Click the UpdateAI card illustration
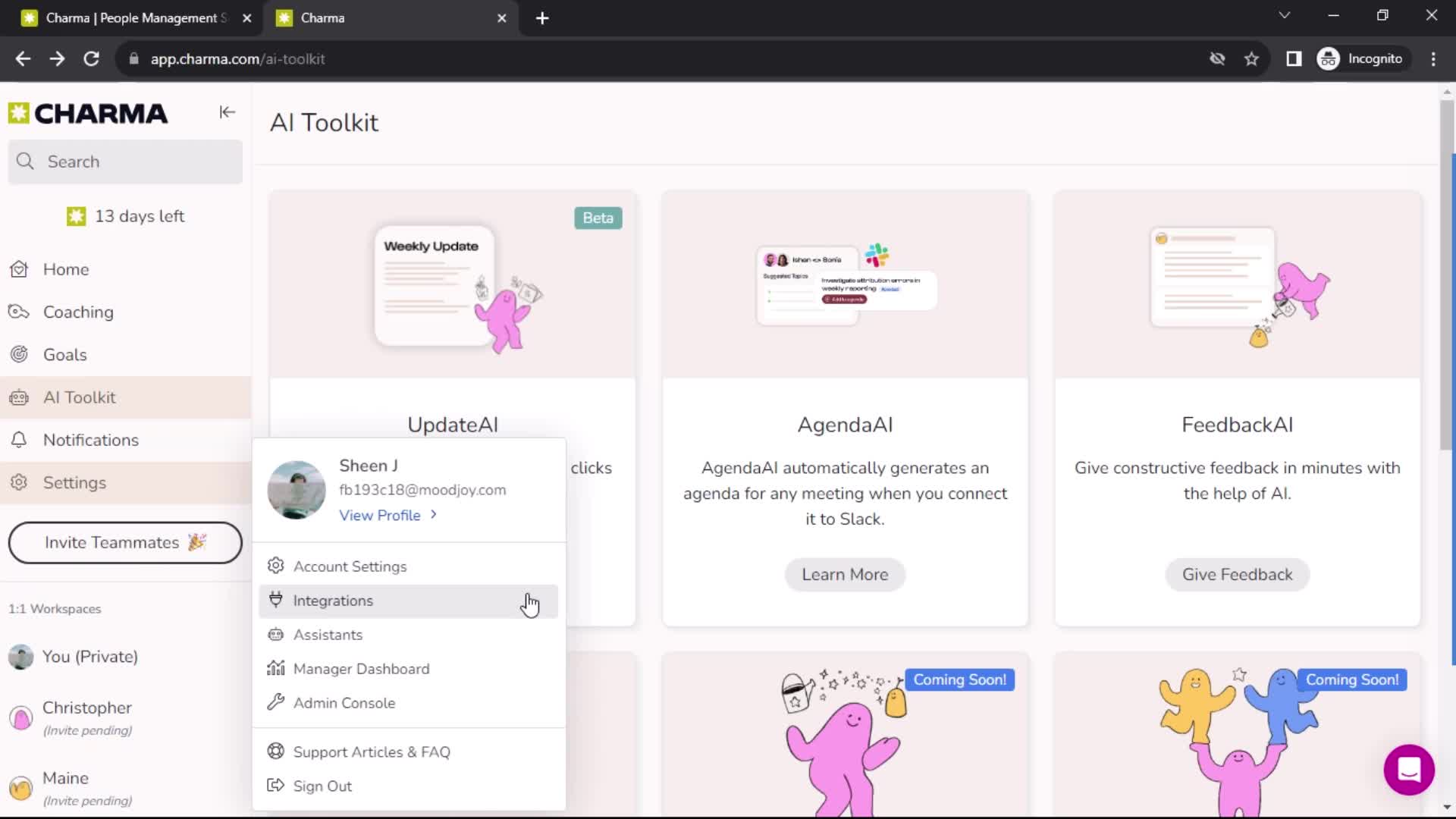 [x=453, y=285]
